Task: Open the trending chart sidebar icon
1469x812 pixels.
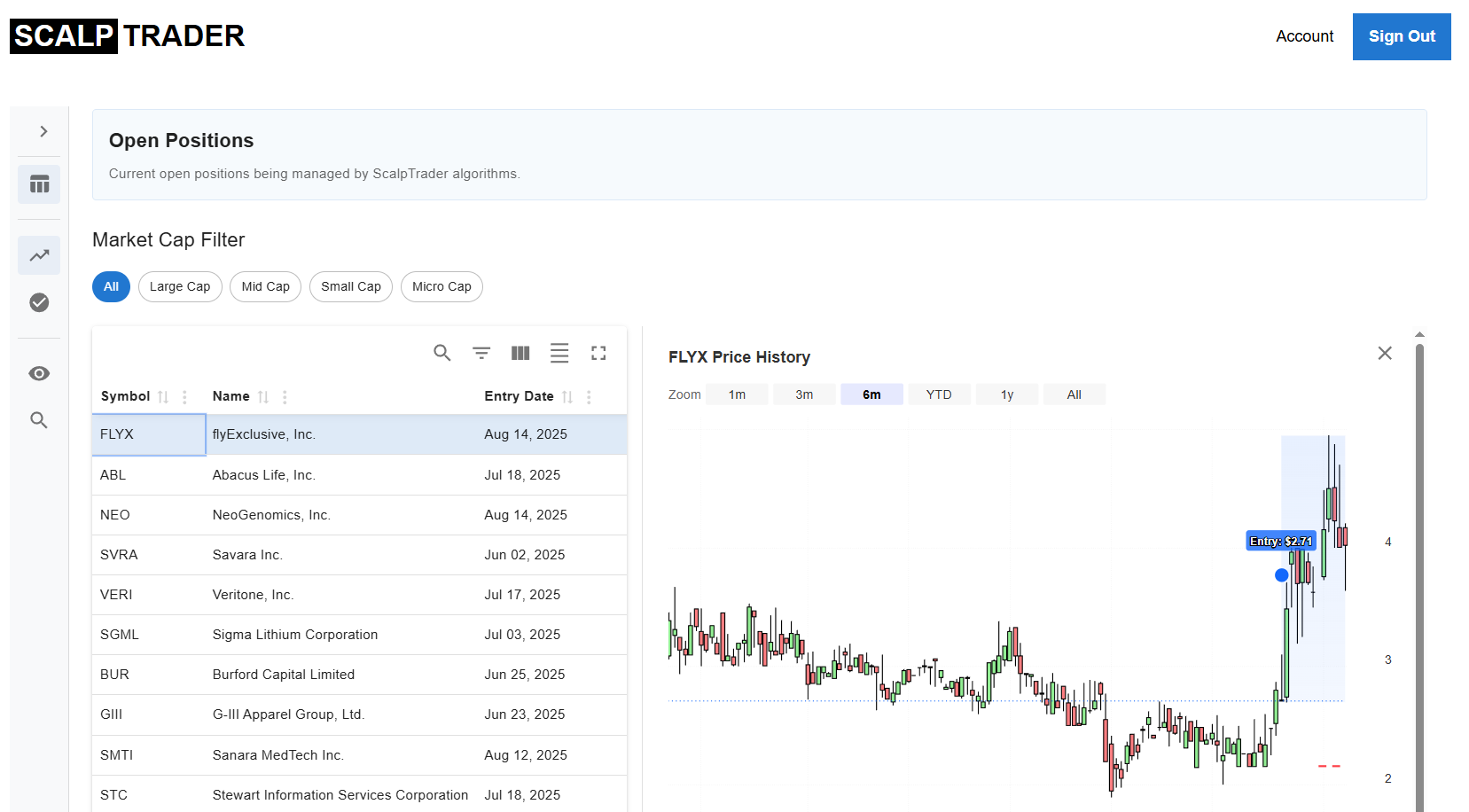Action: [39, 255]
